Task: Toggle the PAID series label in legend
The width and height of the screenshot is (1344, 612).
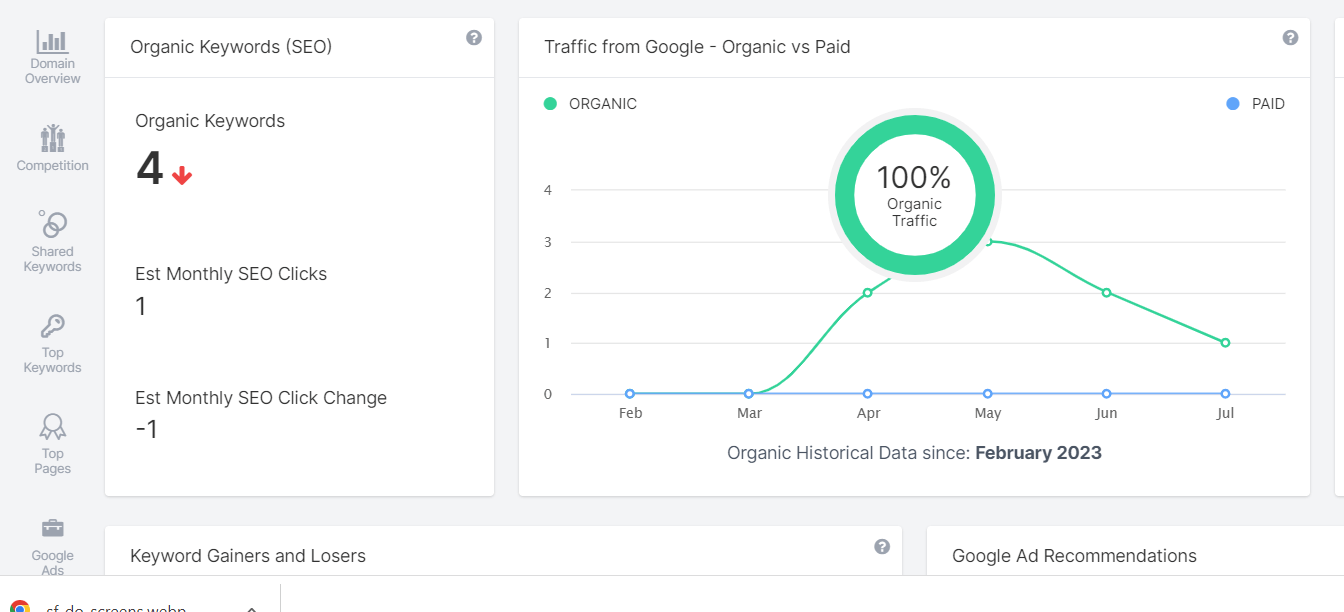Action: click(1268, 104)
